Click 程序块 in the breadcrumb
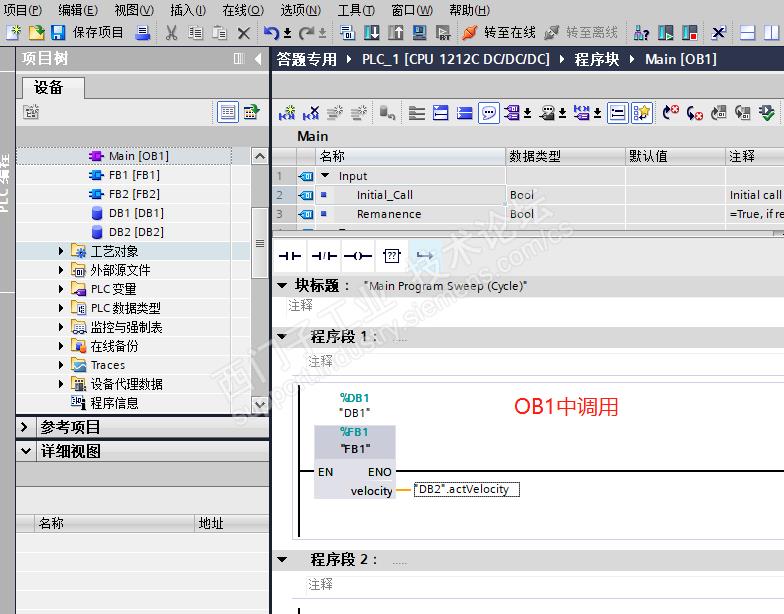Screen dimensions: 784x614 coord(596,60)
